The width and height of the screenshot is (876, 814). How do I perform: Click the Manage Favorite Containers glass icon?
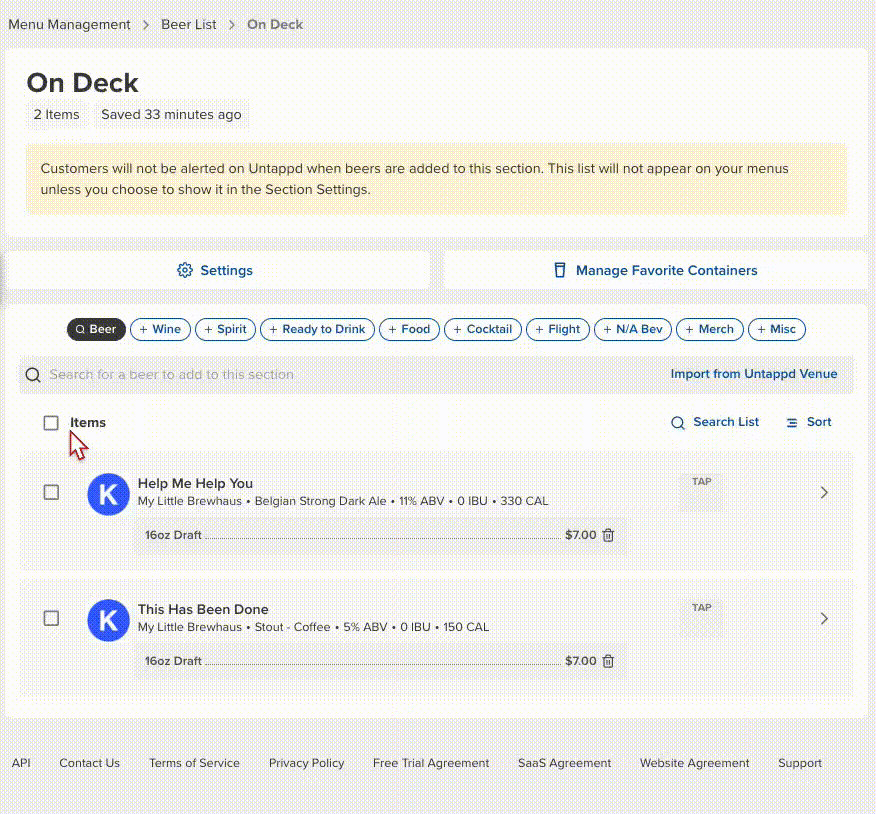pos(560,270)
